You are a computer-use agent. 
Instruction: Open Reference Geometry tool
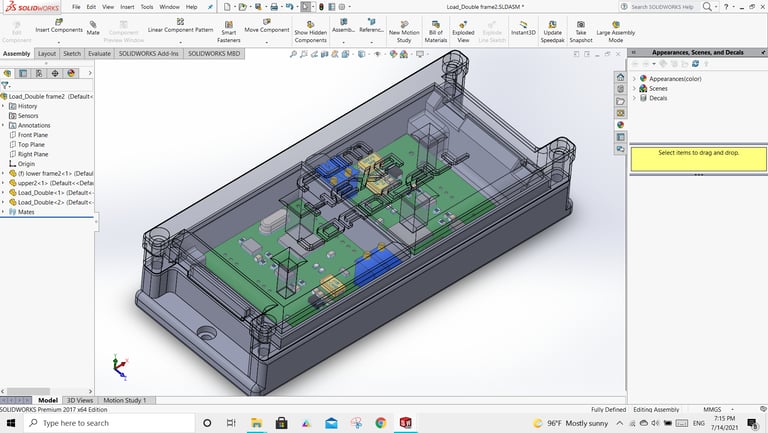point(371,26)
